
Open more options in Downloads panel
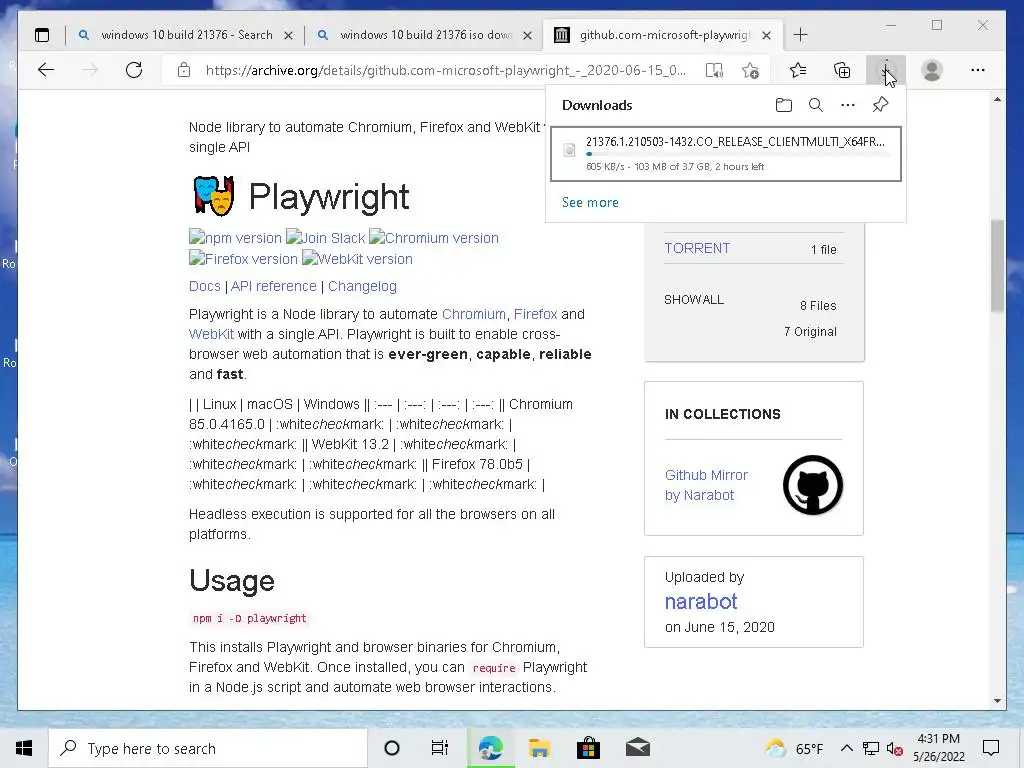[848, 105]
